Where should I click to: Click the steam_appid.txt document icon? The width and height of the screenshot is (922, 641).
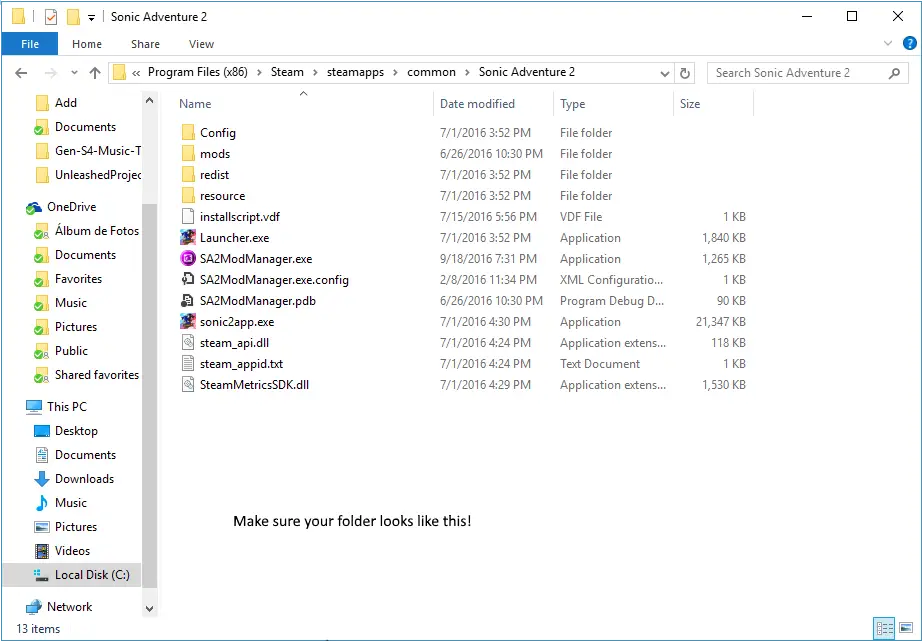coord(188,363)
